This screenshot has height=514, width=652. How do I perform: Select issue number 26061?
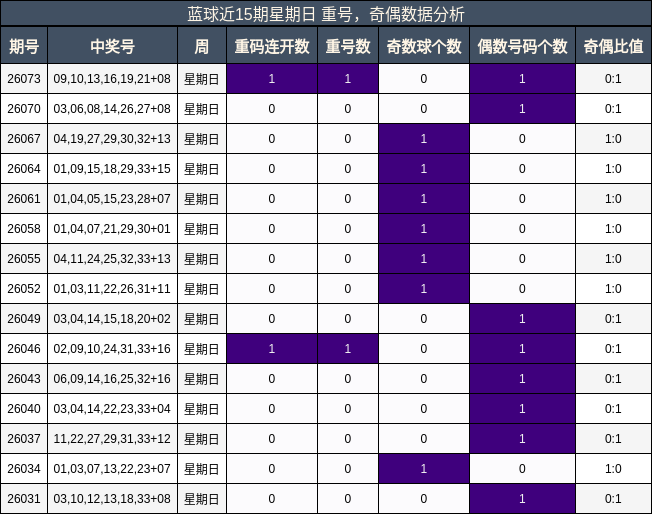pyautogui.click(x=24, y=198)
